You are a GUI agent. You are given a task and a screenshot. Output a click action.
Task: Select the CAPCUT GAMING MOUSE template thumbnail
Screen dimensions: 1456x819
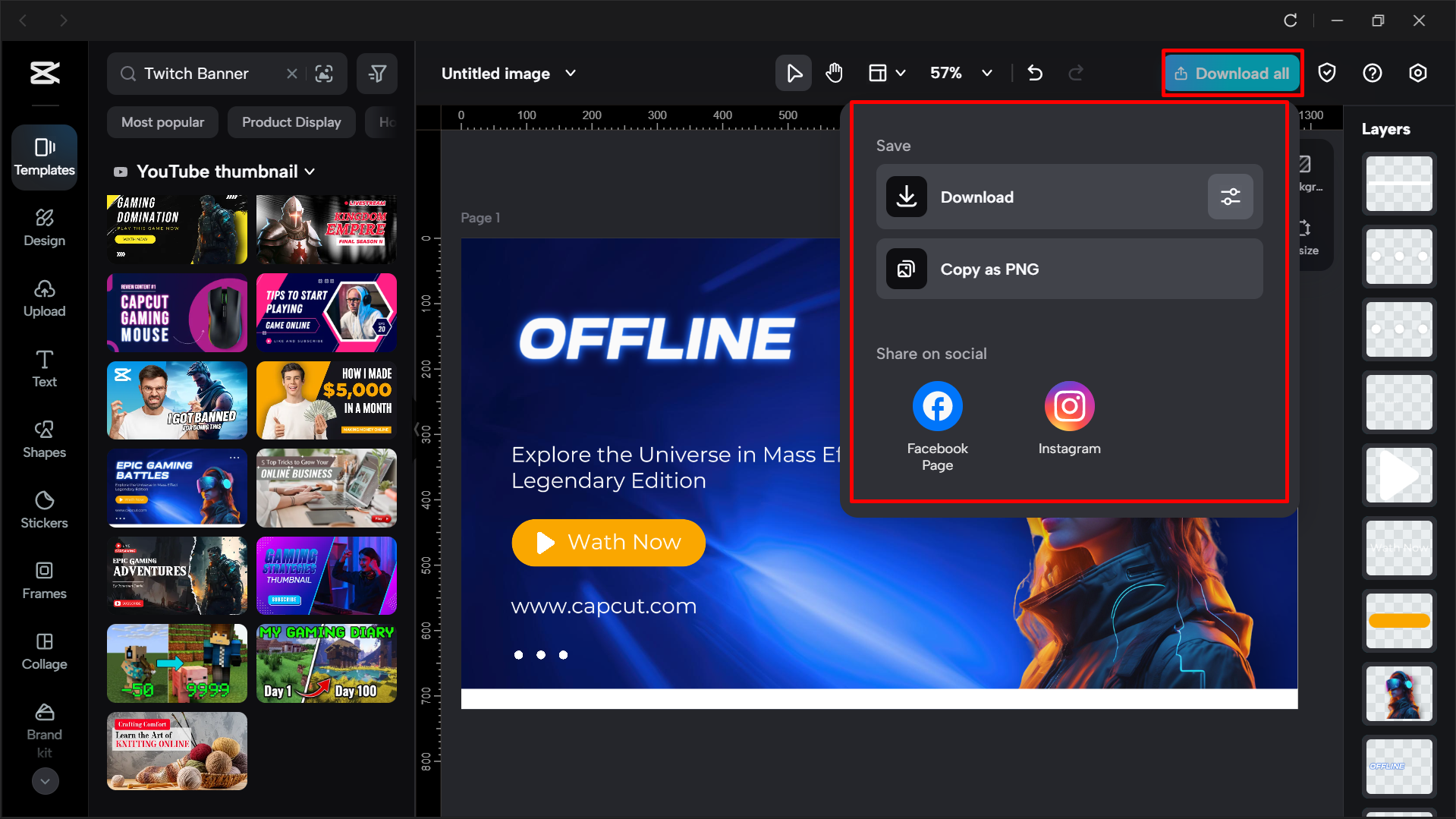(176, 313)
